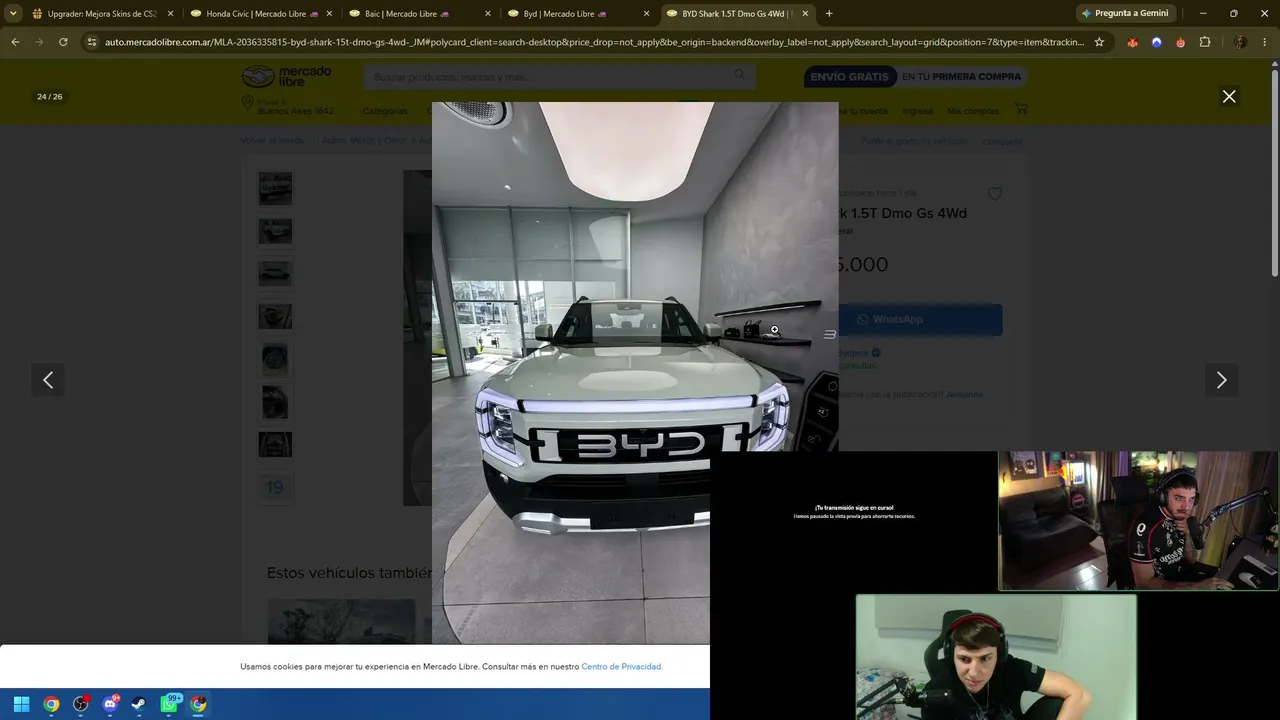The height and width of the screenshot is (720, 1280).
Task: Open a new browser tab
Action: [829, 14]
